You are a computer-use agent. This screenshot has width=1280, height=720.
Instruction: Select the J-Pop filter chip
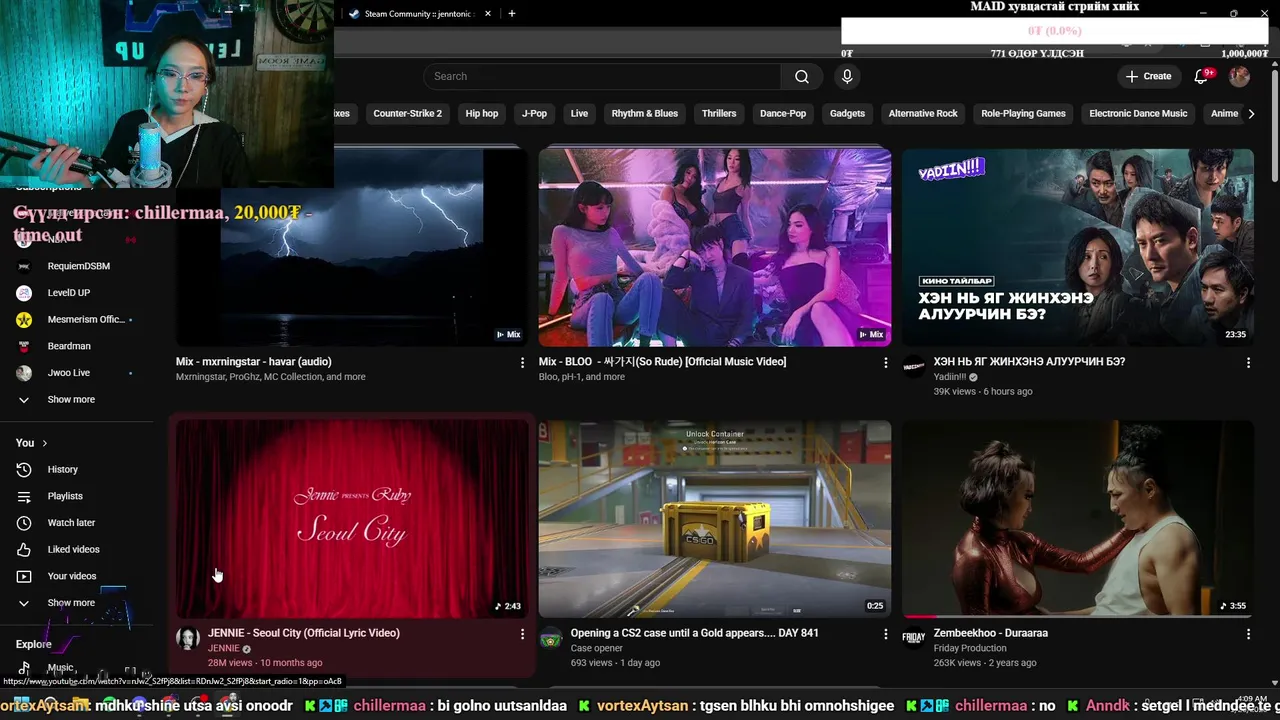534,114
